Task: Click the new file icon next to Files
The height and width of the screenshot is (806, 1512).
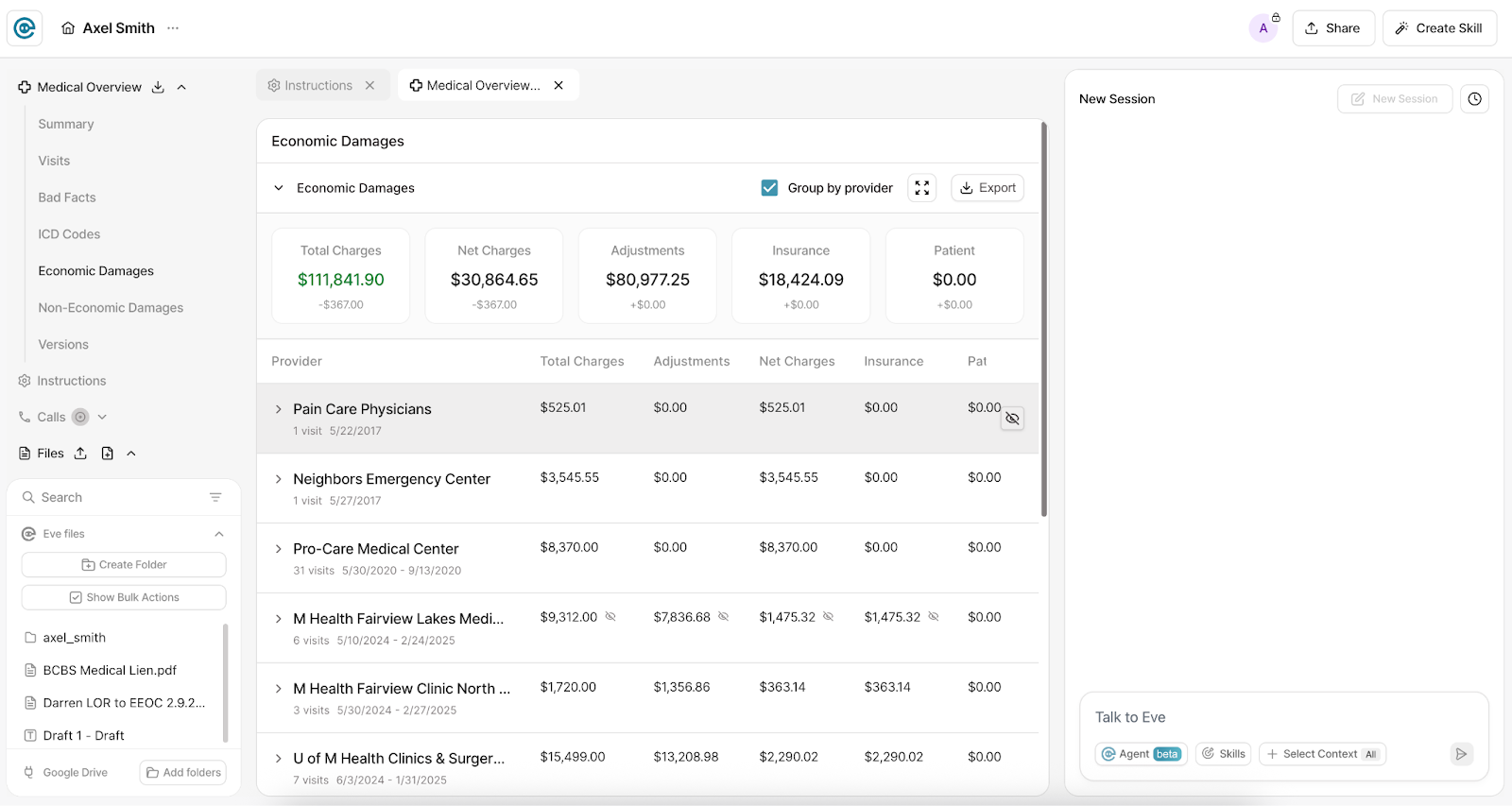Action: pyautogui.click(x=108, y=454)
